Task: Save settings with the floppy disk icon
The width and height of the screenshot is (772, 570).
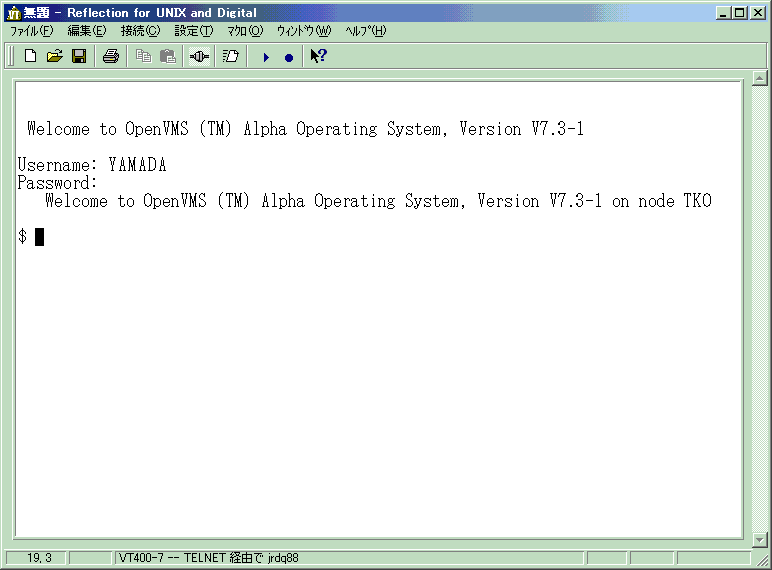Action: (78, 57)
